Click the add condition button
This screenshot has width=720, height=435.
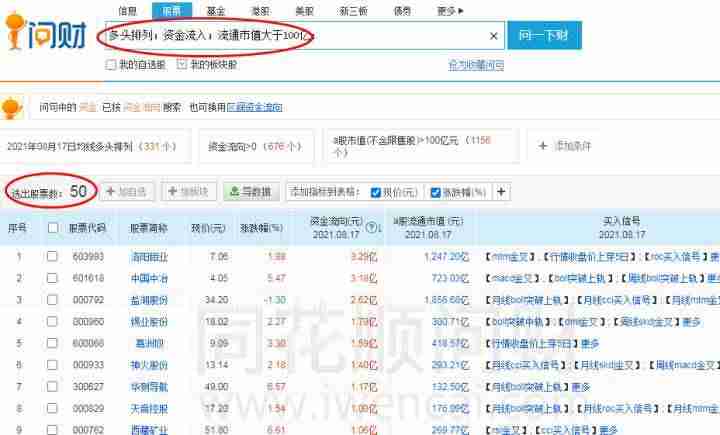click(565, 146)
